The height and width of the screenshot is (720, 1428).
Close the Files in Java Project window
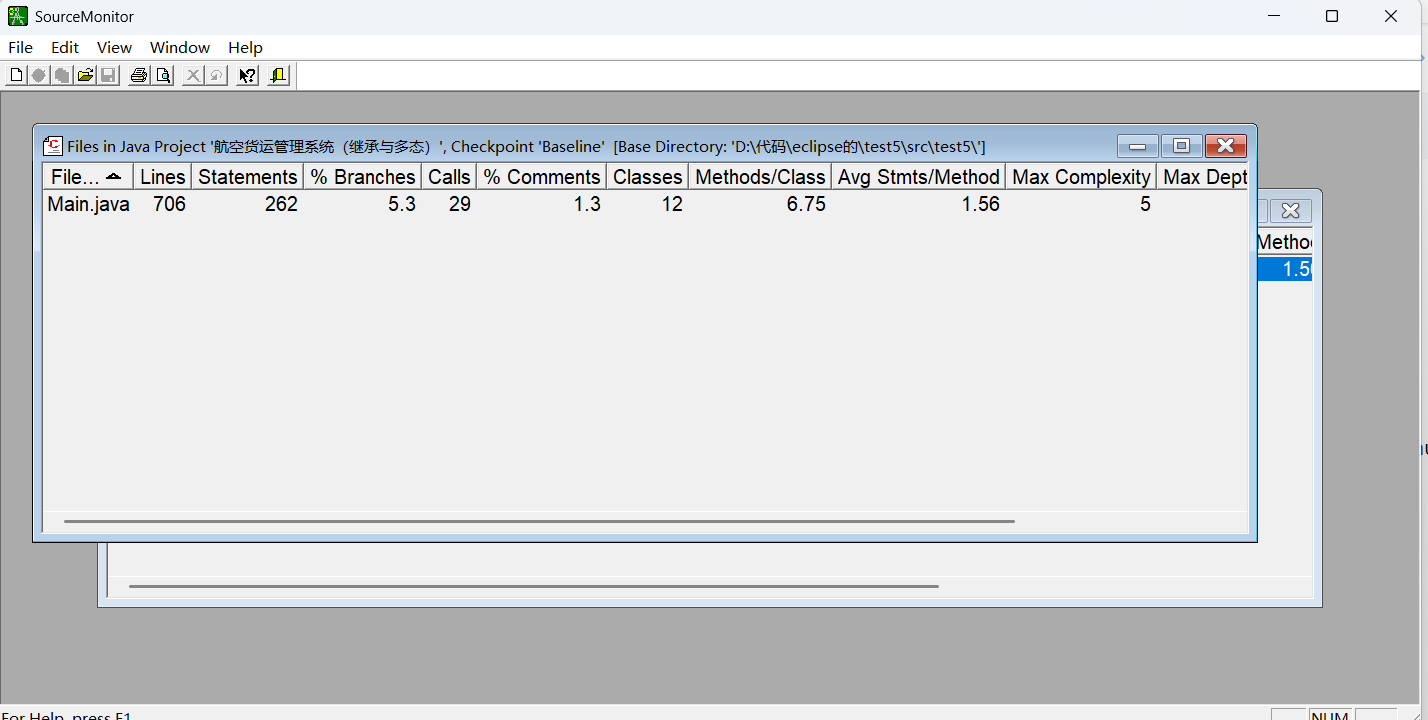pyautogui.click(x=1225, y=146)
